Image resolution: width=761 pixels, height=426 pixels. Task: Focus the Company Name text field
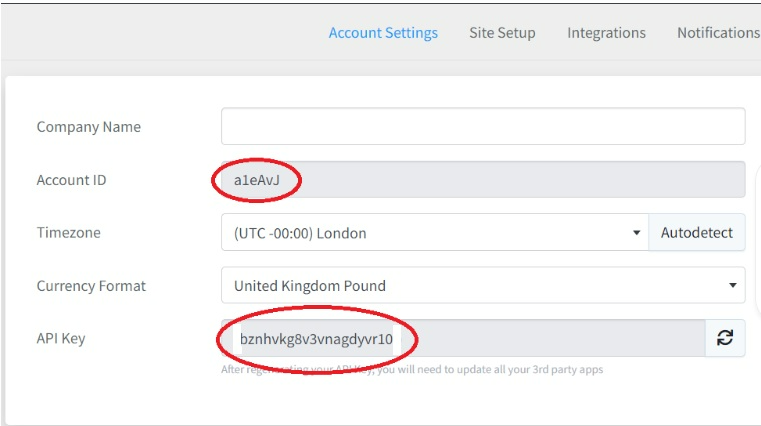[483, 127]
